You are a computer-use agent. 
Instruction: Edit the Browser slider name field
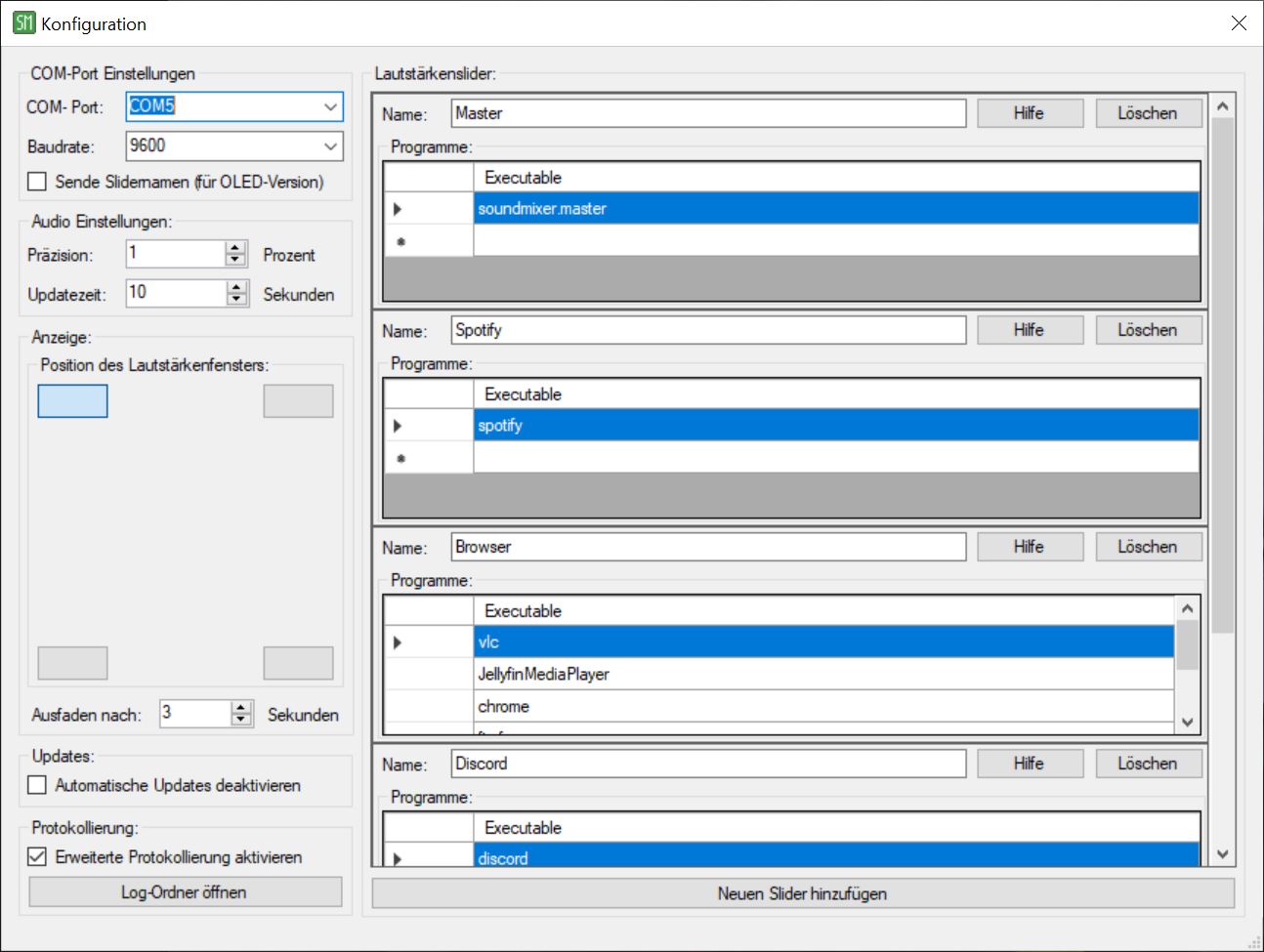click(x=709, y=547)
